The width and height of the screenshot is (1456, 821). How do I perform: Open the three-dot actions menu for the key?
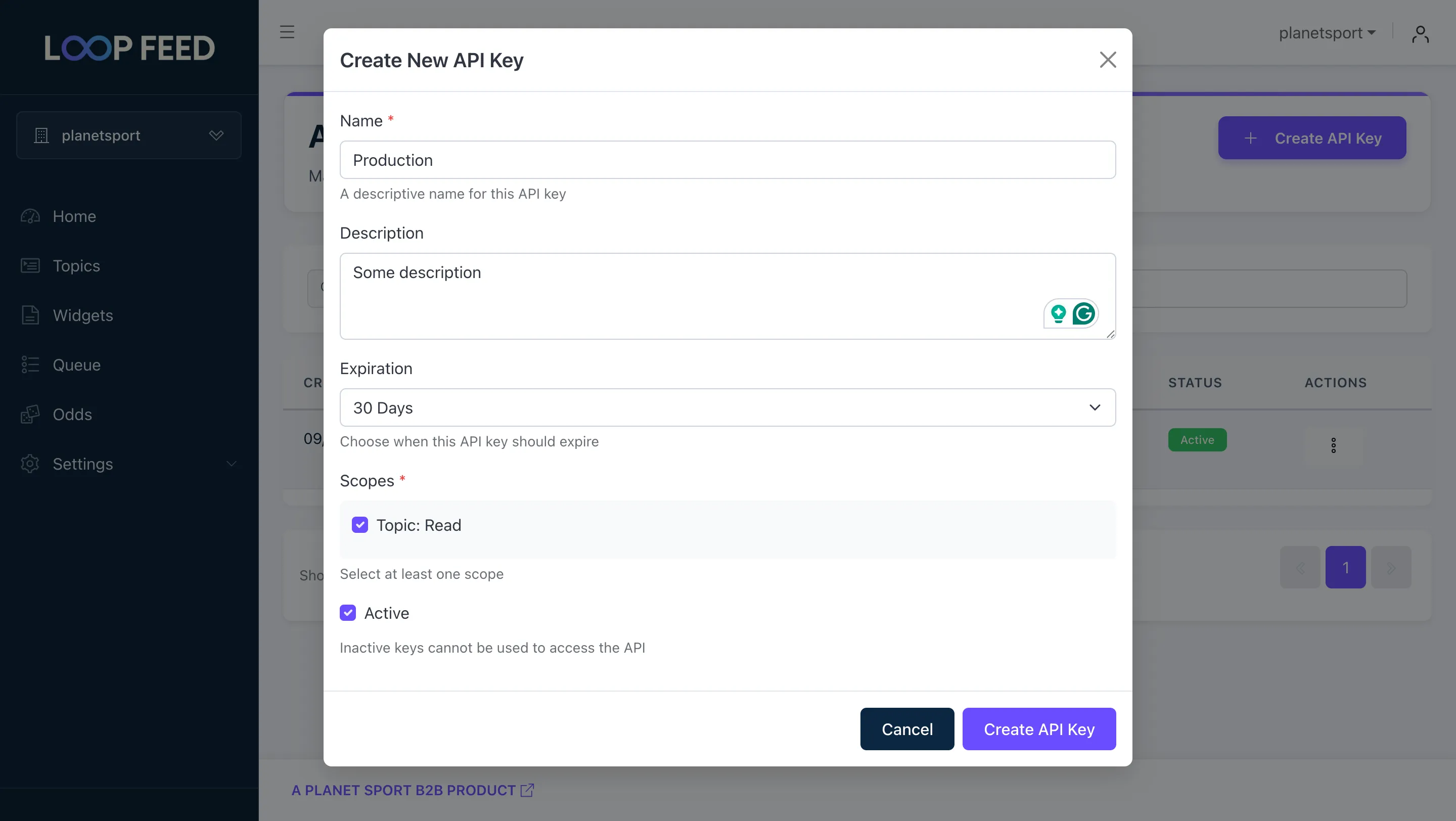point(1334,445)
